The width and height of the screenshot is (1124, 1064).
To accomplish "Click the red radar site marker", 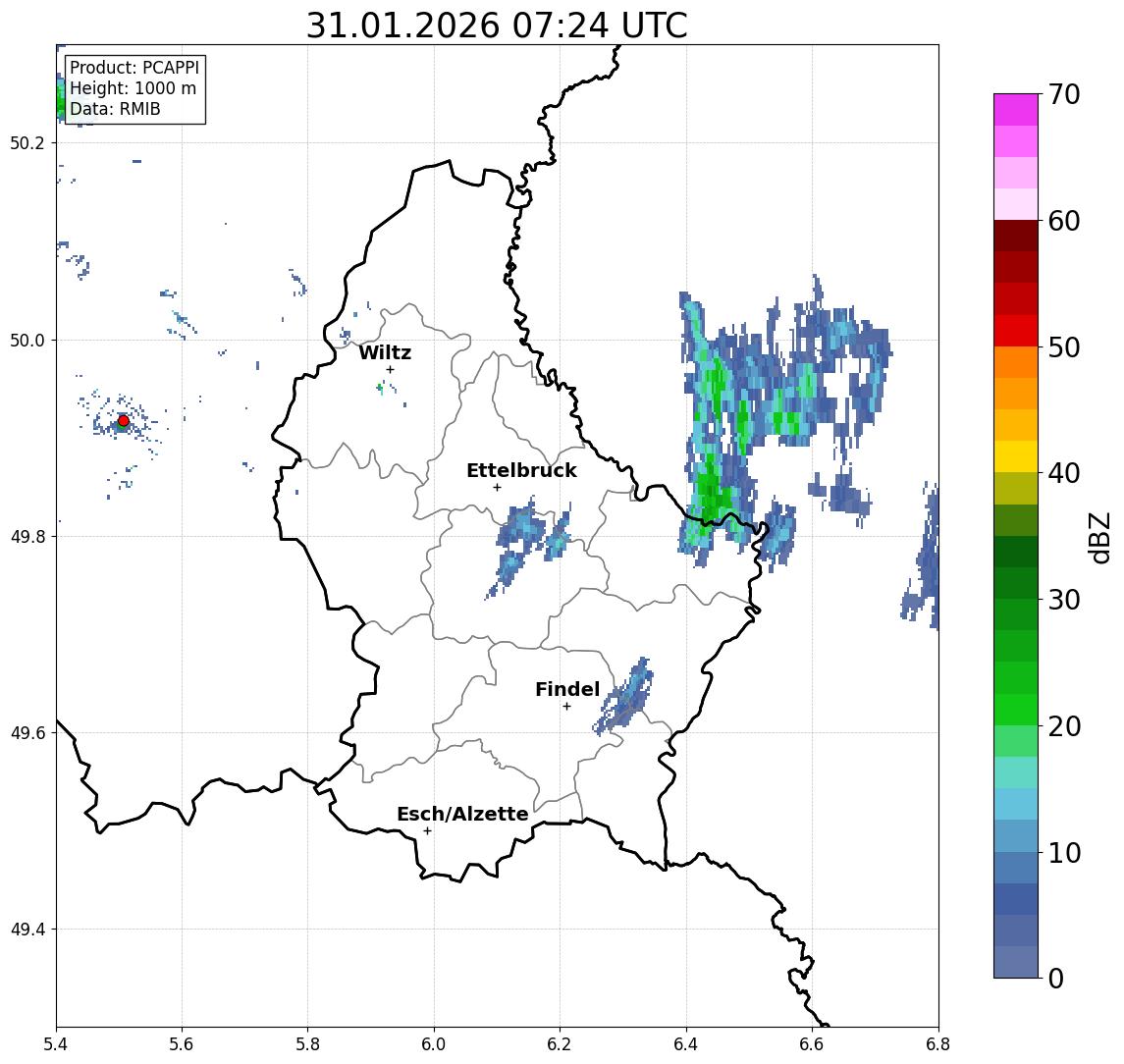I will pos(124,421).
